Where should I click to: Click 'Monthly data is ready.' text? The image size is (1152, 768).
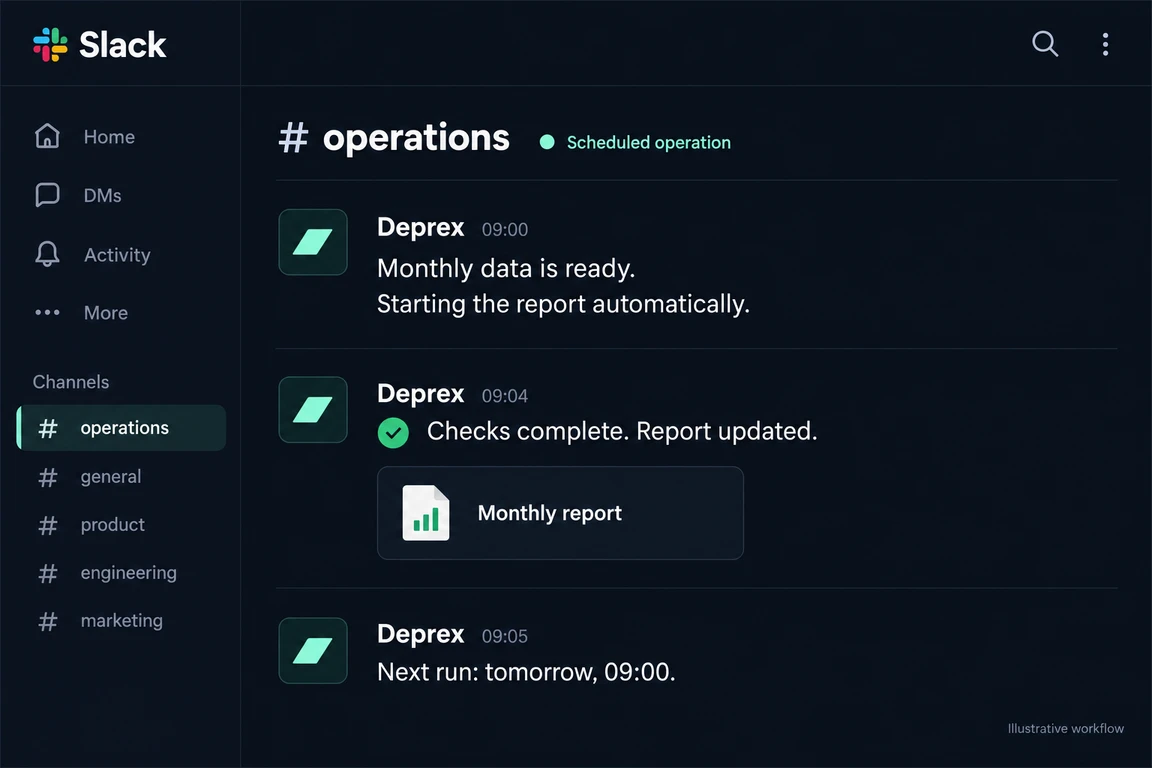[506, 268]
